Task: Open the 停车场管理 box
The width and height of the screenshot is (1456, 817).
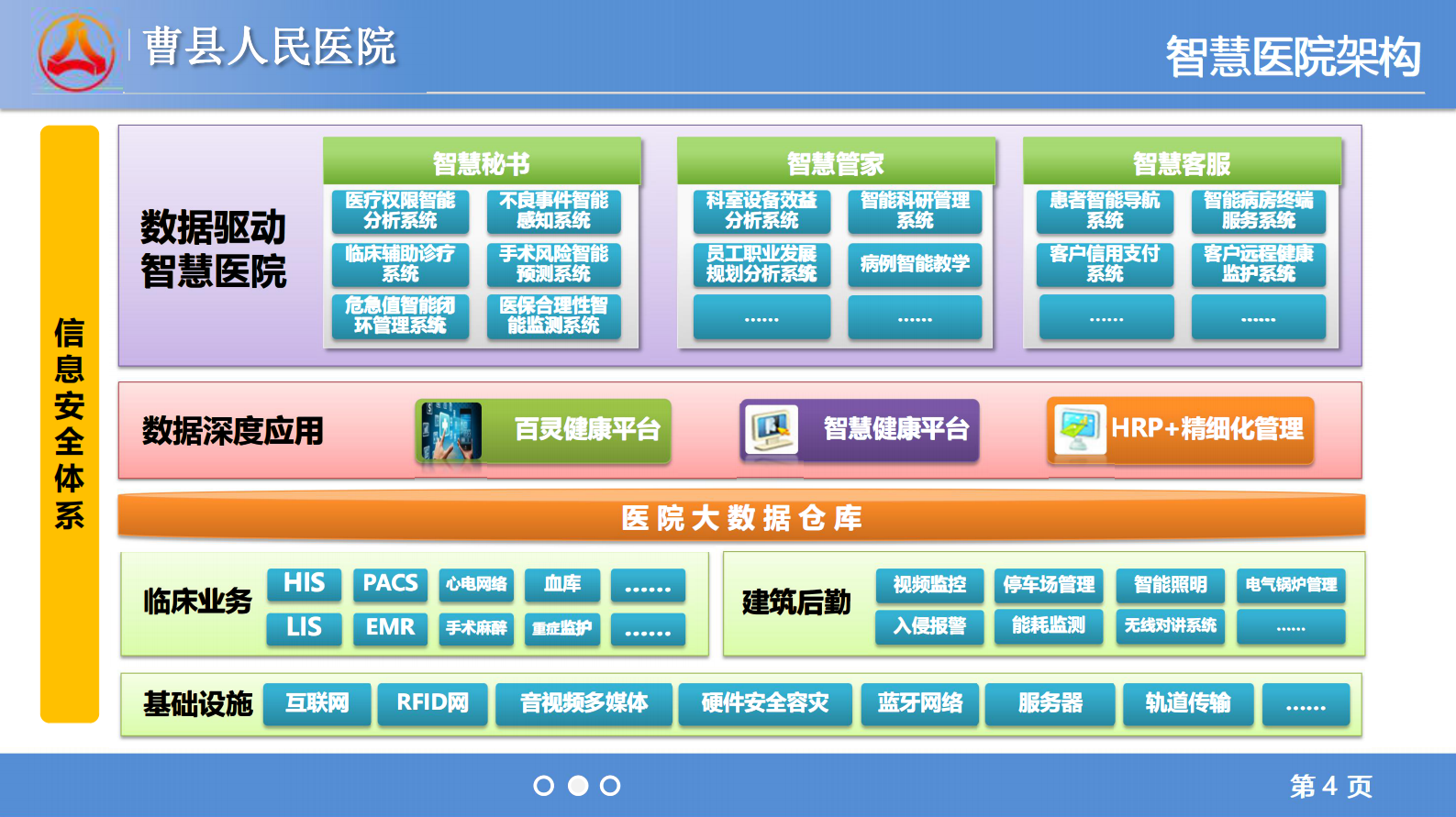Action: coord(1049,585)
